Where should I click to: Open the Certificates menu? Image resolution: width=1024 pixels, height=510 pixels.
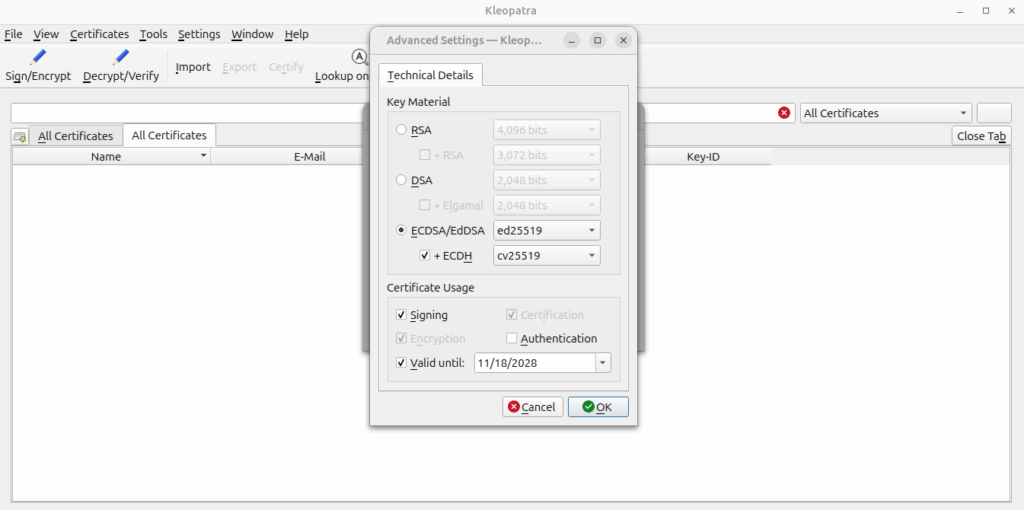[x=99, y=34]
